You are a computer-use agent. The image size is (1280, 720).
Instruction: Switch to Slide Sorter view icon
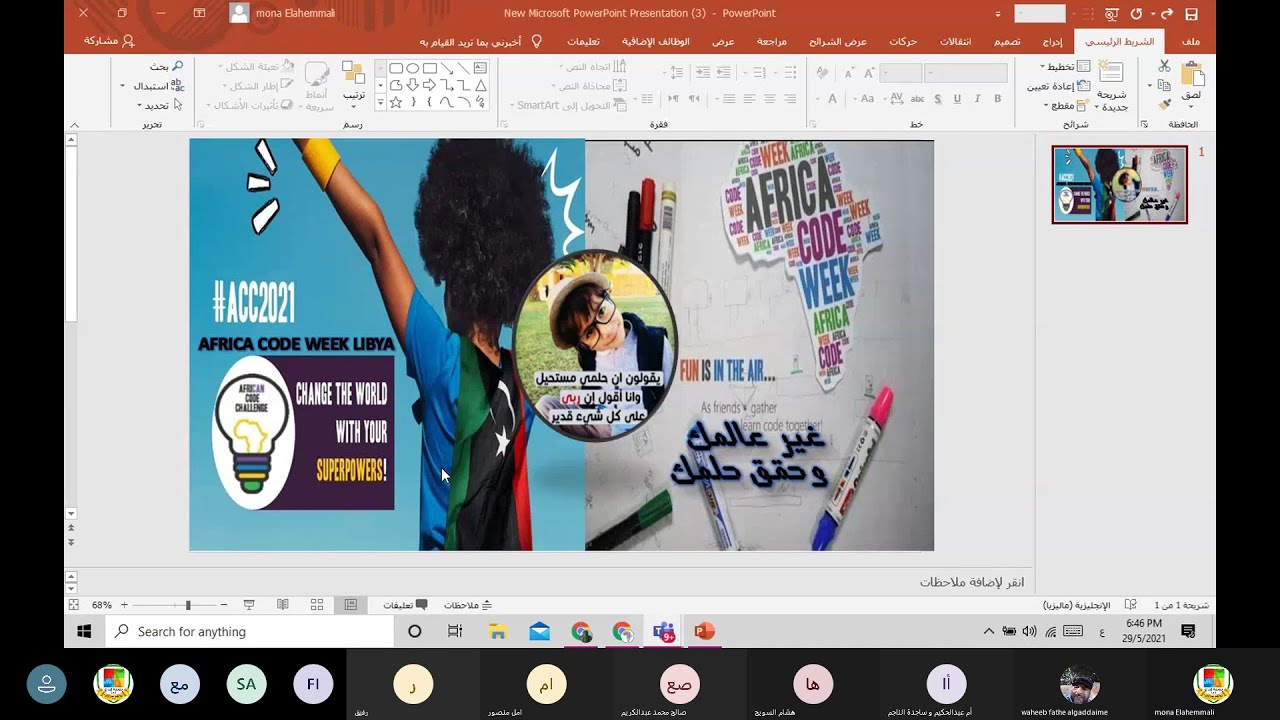317,604
